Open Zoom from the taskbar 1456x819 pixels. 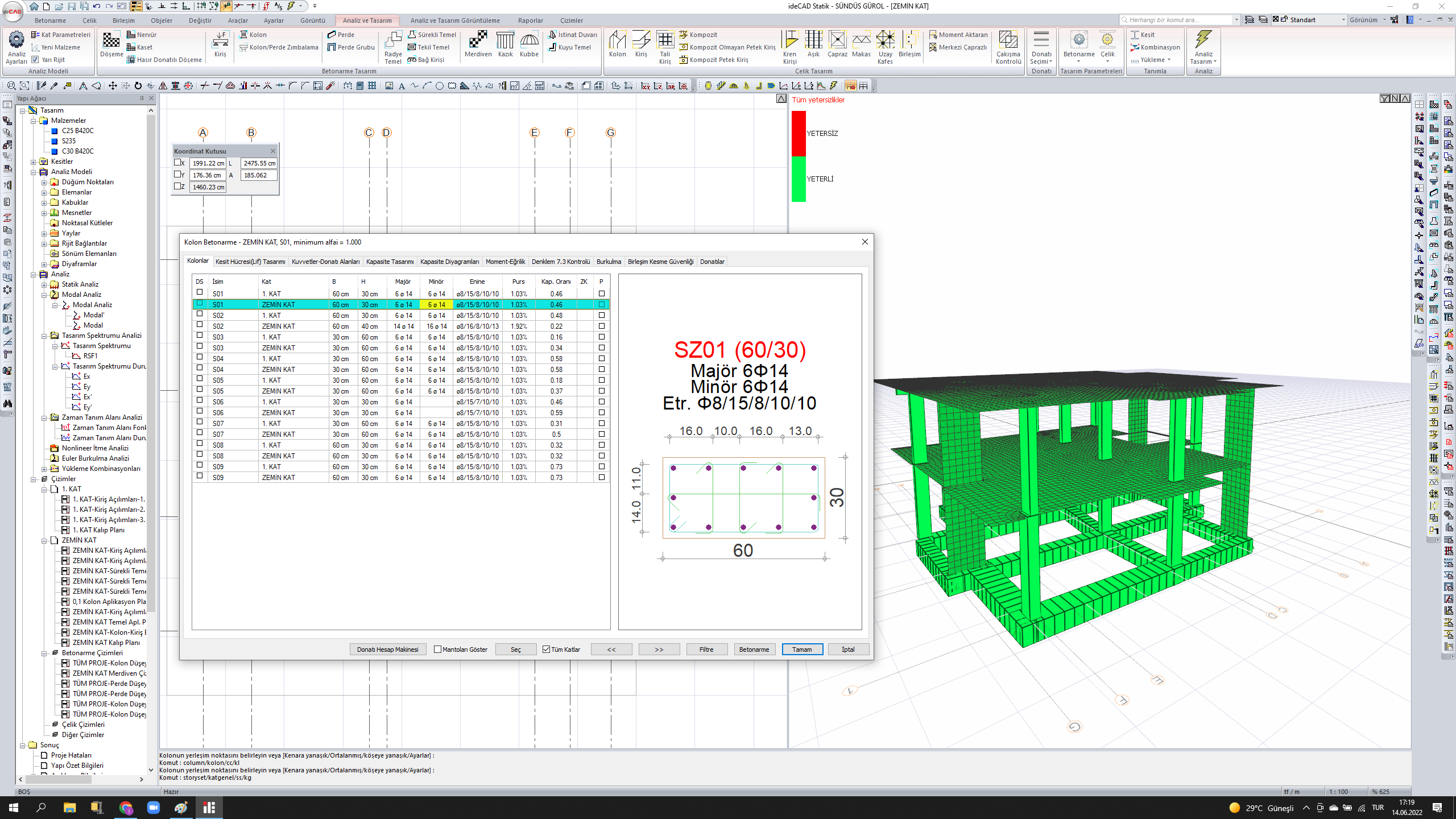pyautogui.click(x=153, y=808)
